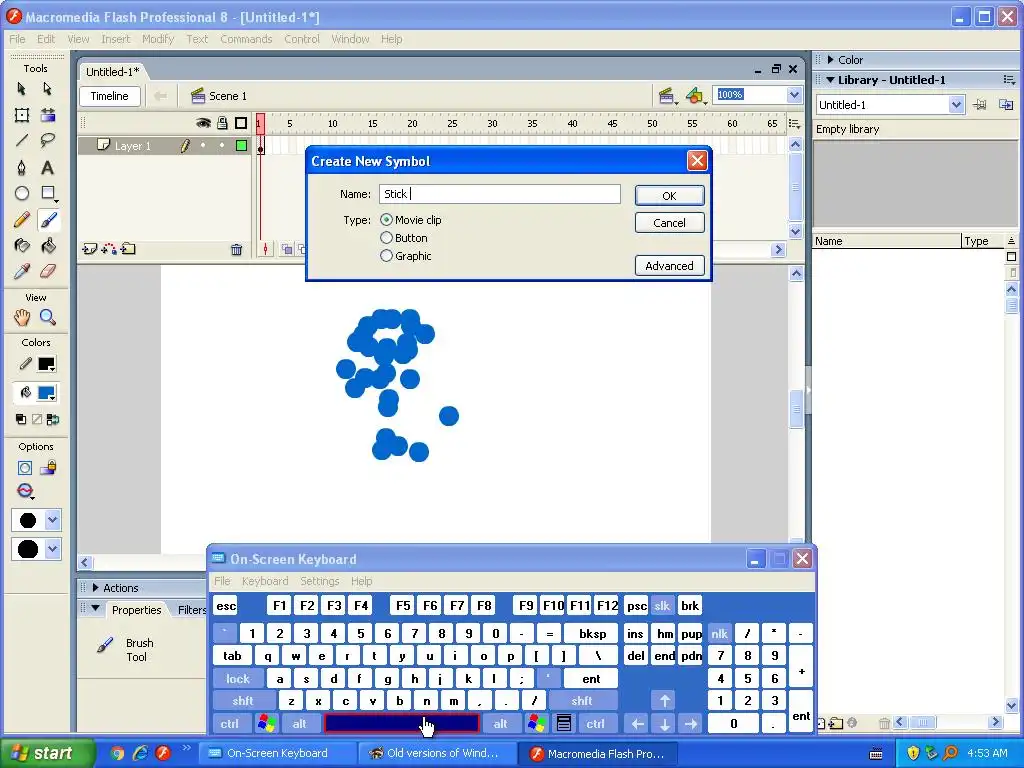This screenshot has width=1024, height=768.
Task: Click the bksp key on On-Screen Keyboard
Action: click(592, 633)
